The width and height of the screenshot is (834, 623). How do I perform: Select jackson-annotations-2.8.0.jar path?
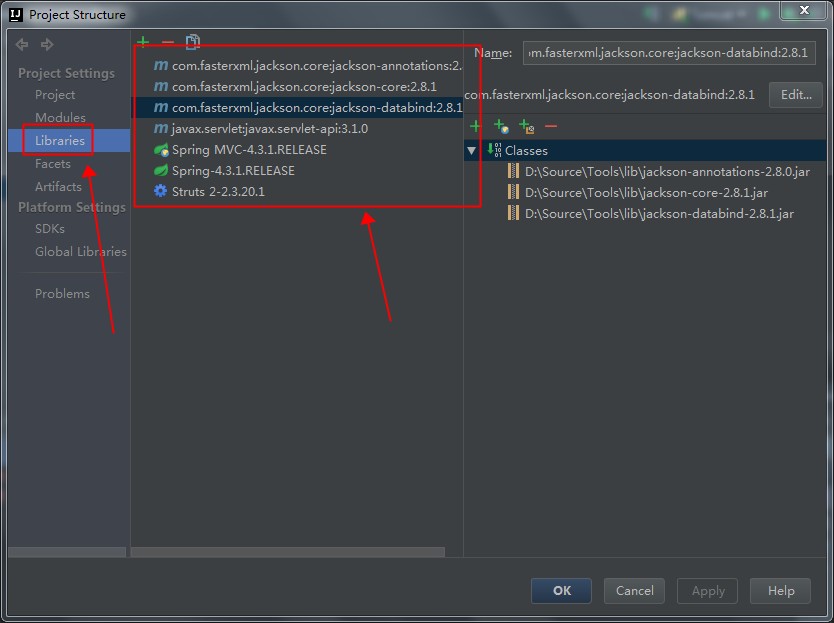click(x=667, y=171)
